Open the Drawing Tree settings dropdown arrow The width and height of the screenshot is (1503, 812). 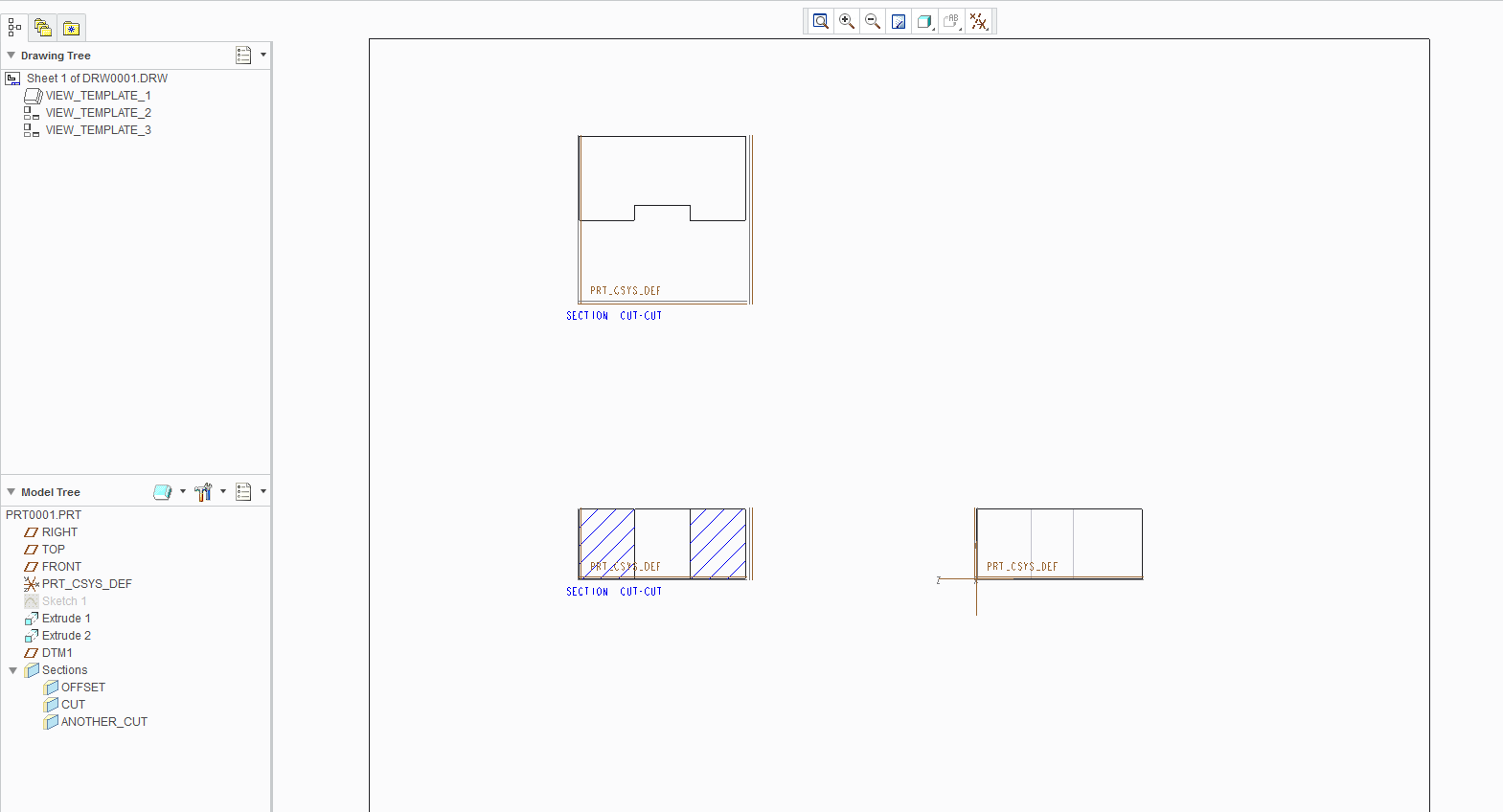click(x=263, y=55)
